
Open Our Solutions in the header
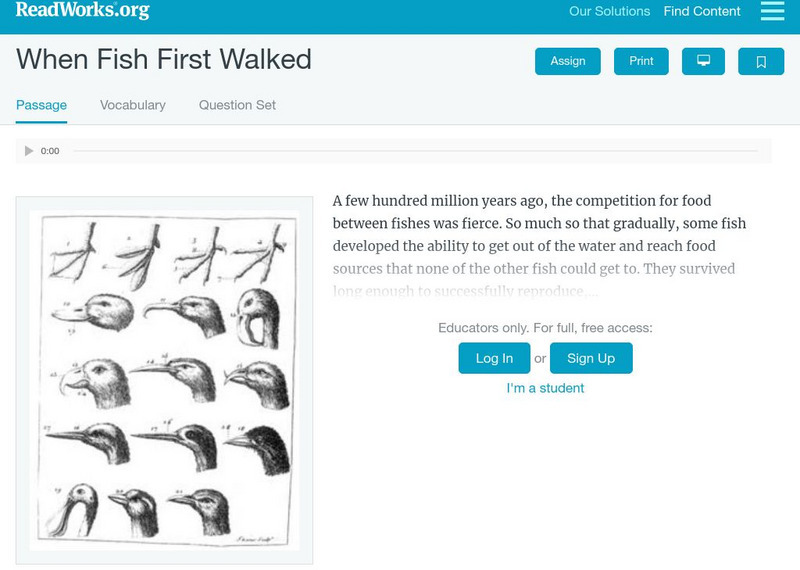point(609,12)
